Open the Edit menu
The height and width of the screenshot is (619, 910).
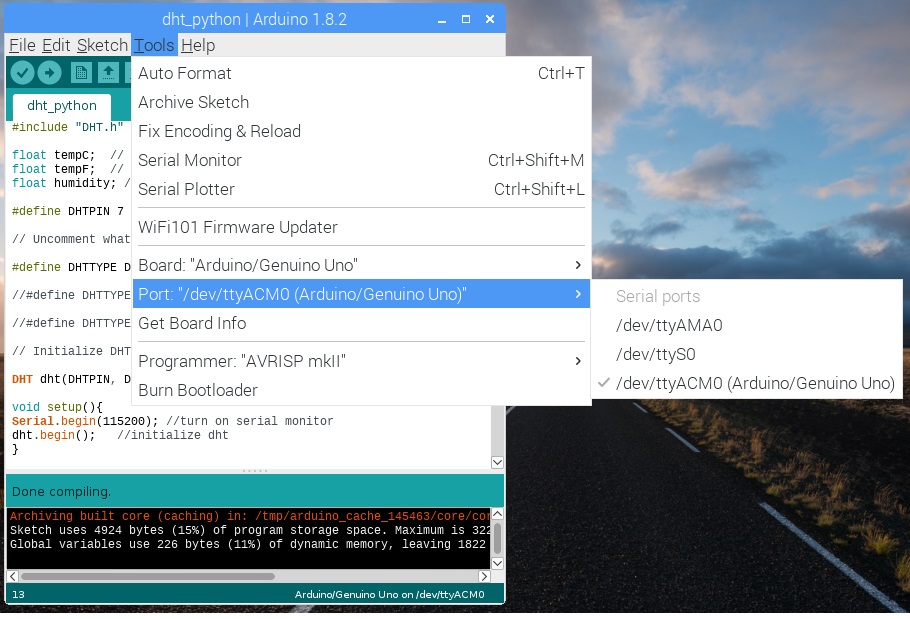point(56,45)
